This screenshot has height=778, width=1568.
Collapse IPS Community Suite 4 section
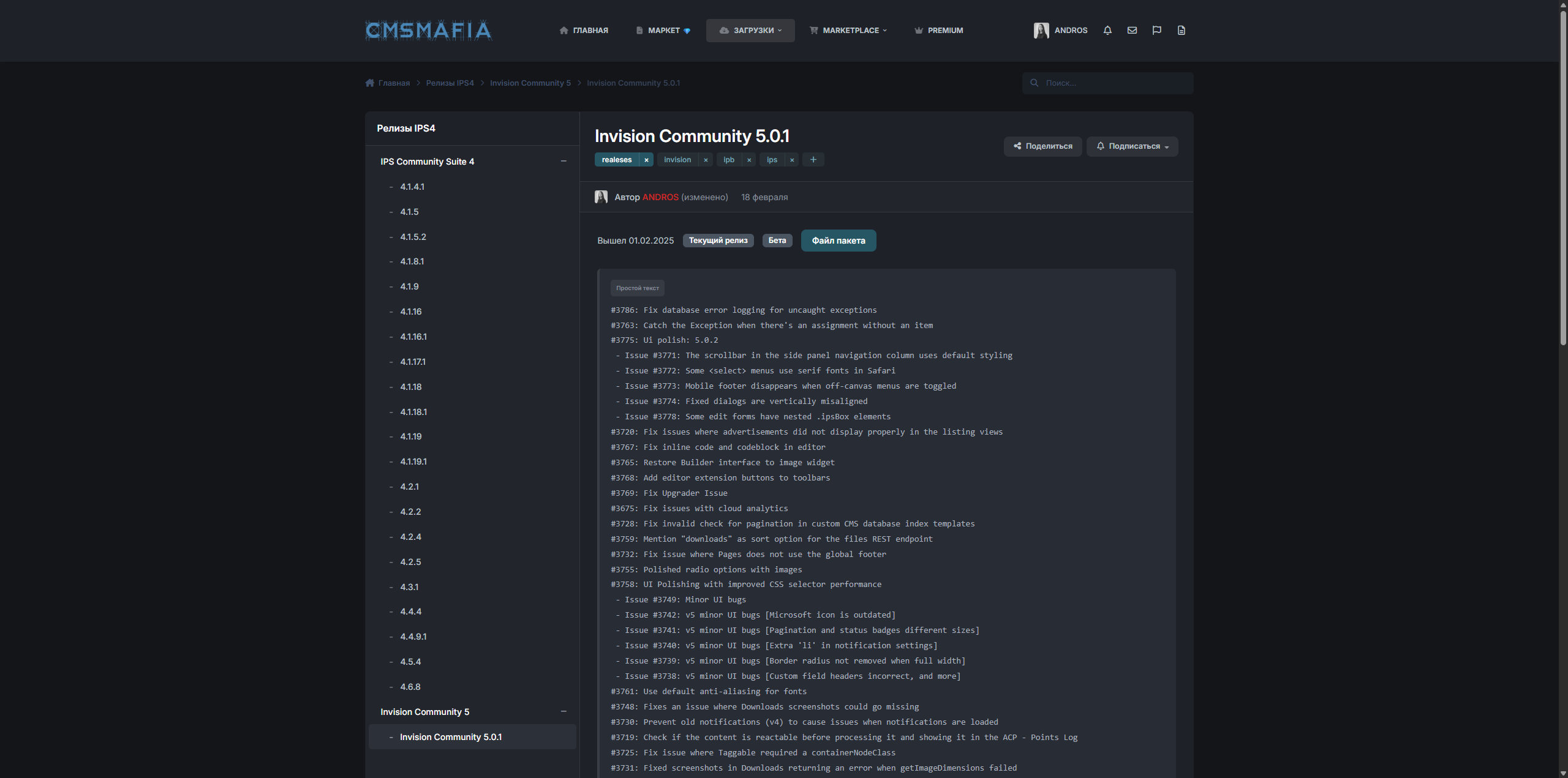(563, 161)
